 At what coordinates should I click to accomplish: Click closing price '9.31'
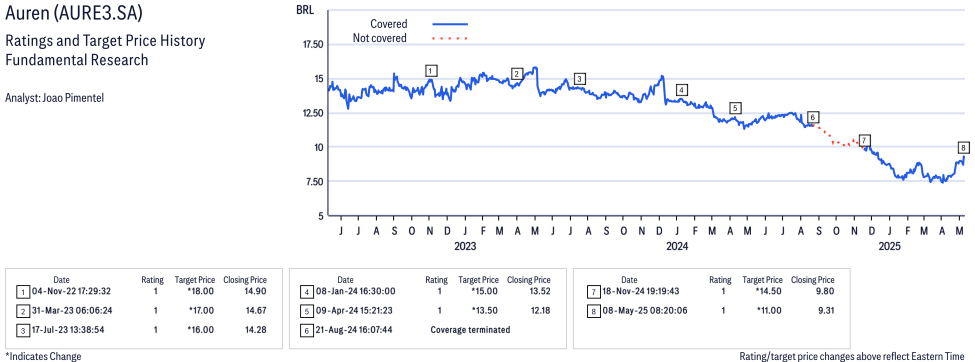point(825,310)
